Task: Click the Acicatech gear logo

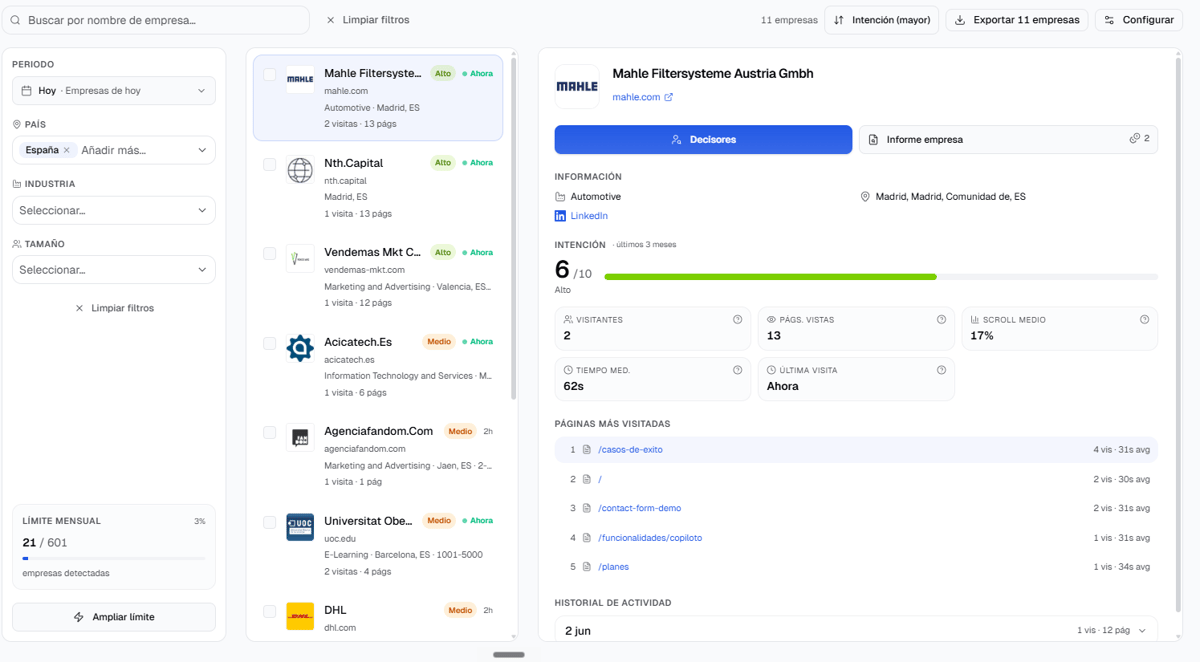Action: coord(300,348)
